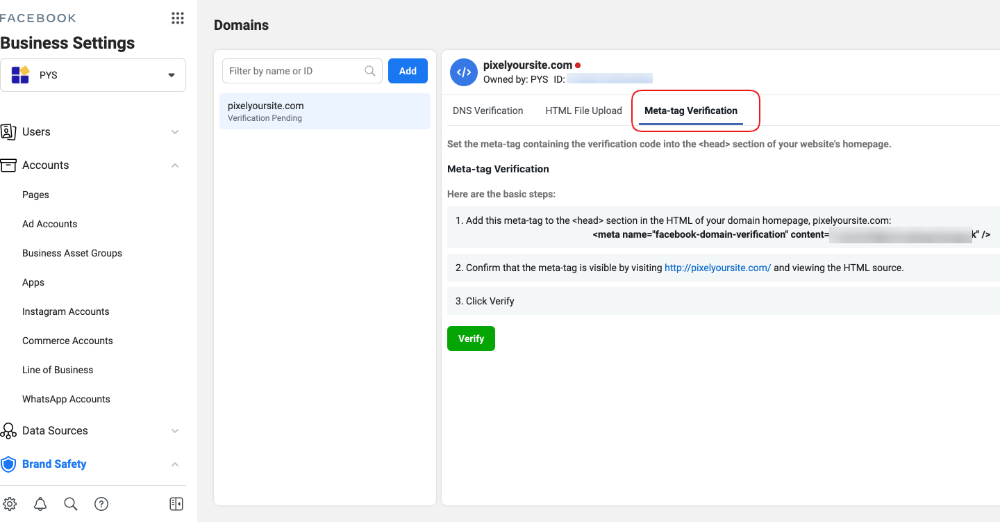Switch to the DNS Verification tab

(x=488, y=110)
